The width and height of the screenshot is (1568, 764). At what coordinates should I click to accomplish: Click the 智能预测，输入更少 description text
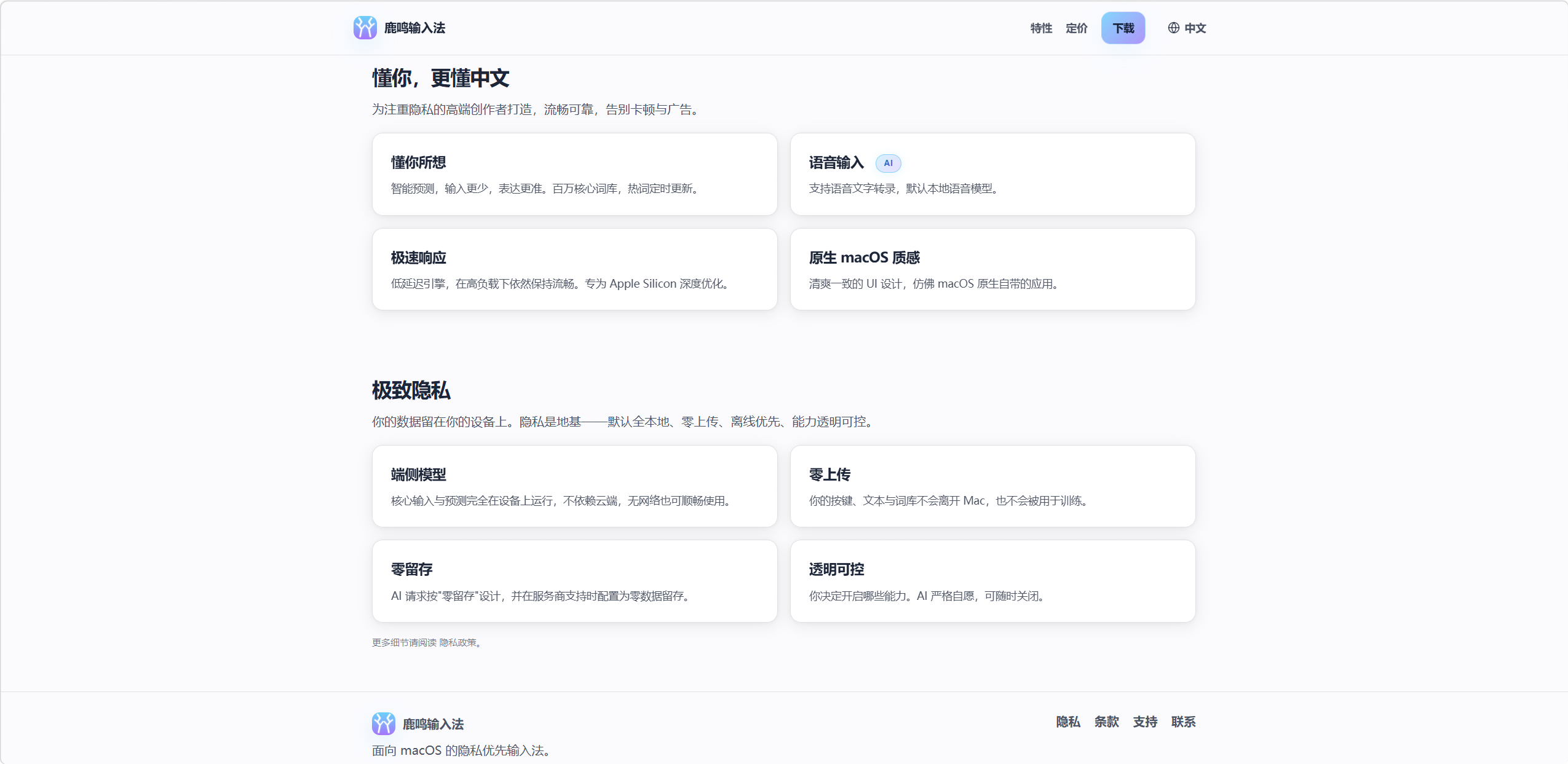546,188
